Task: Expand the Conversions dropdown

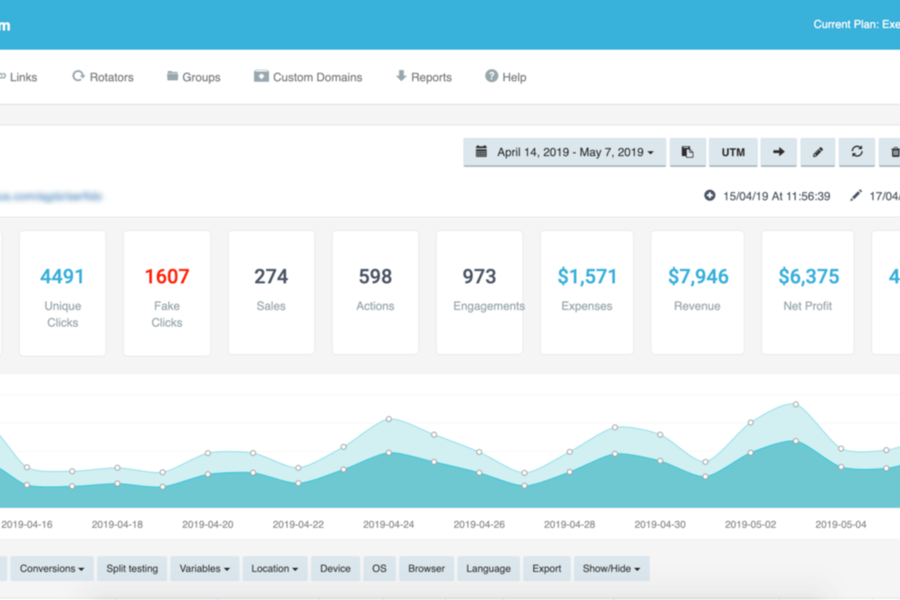Action: point(51,568)
